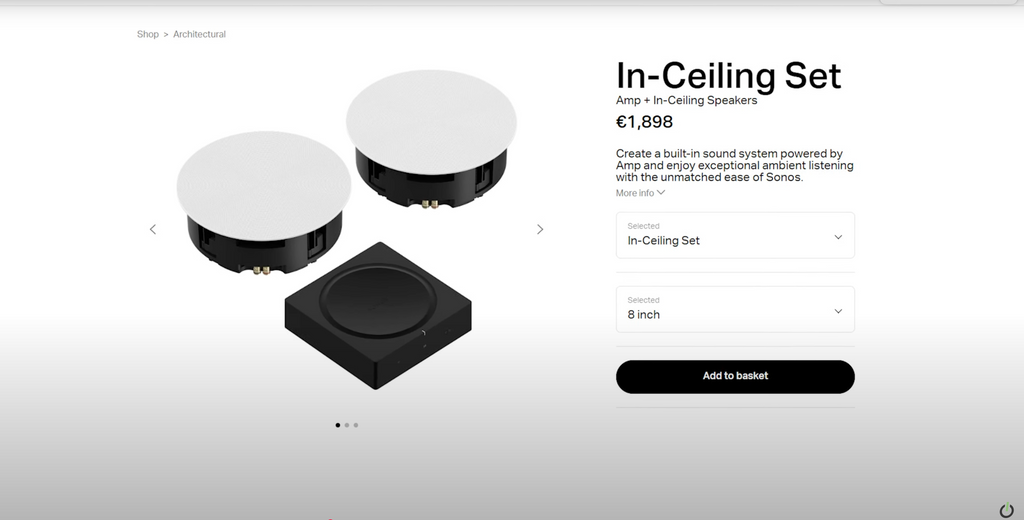Click the power logo icon in the corner
This screenshot has height=520, width=1024.
pyautogui.click(x=1007, y=510)
